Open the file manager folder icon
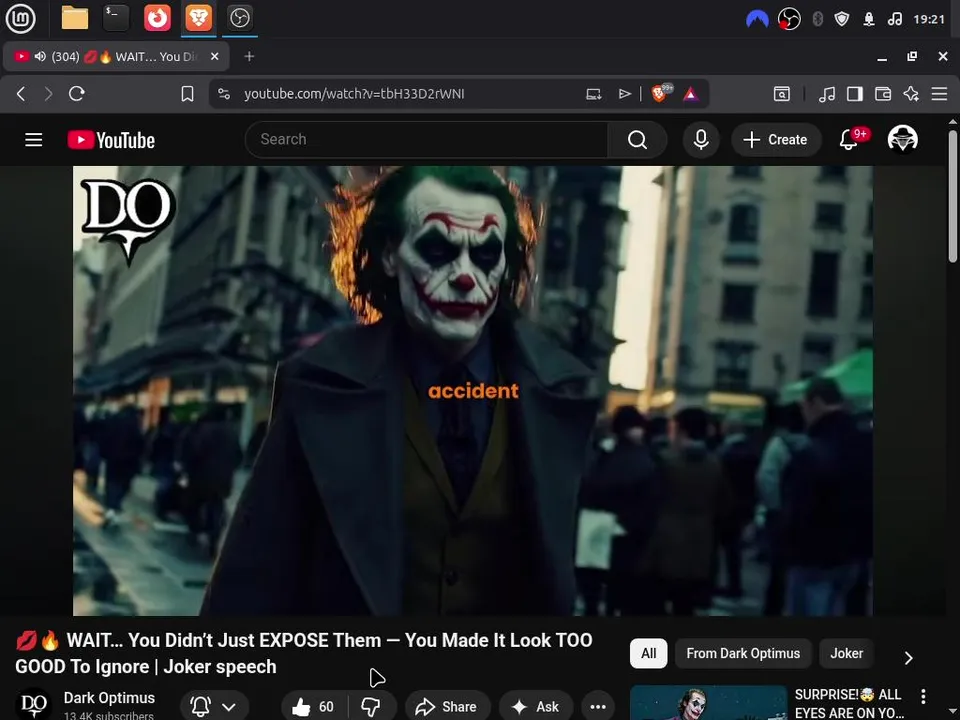The height and width of the screenshot is (720, 960). 75,18
